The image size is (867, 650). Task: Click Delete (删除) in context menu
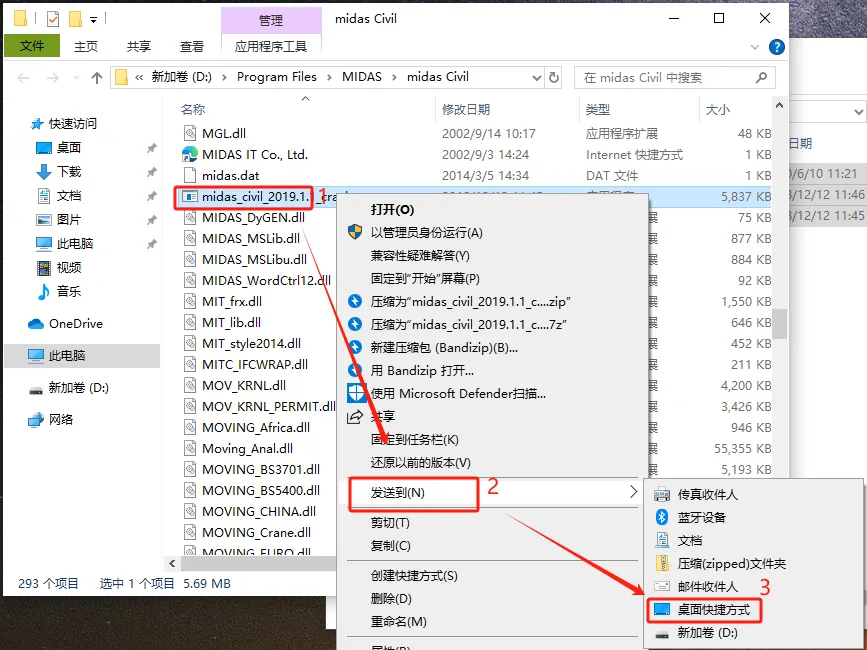pyautogui.click(x=391, y=599)
